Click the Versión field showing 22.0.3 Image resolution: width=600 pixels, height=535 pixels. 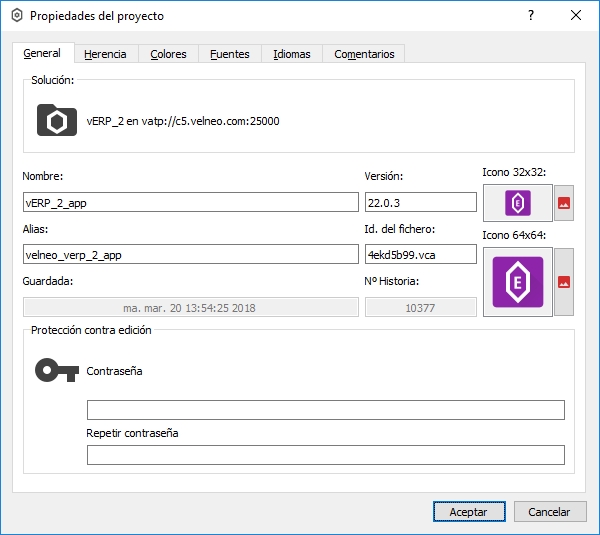tap(420, 202)
